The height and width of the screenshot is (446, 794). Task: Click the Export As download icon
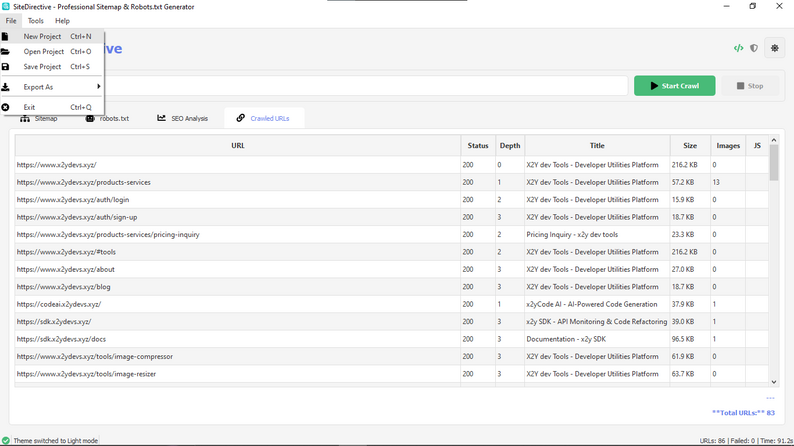coord(5,87)
